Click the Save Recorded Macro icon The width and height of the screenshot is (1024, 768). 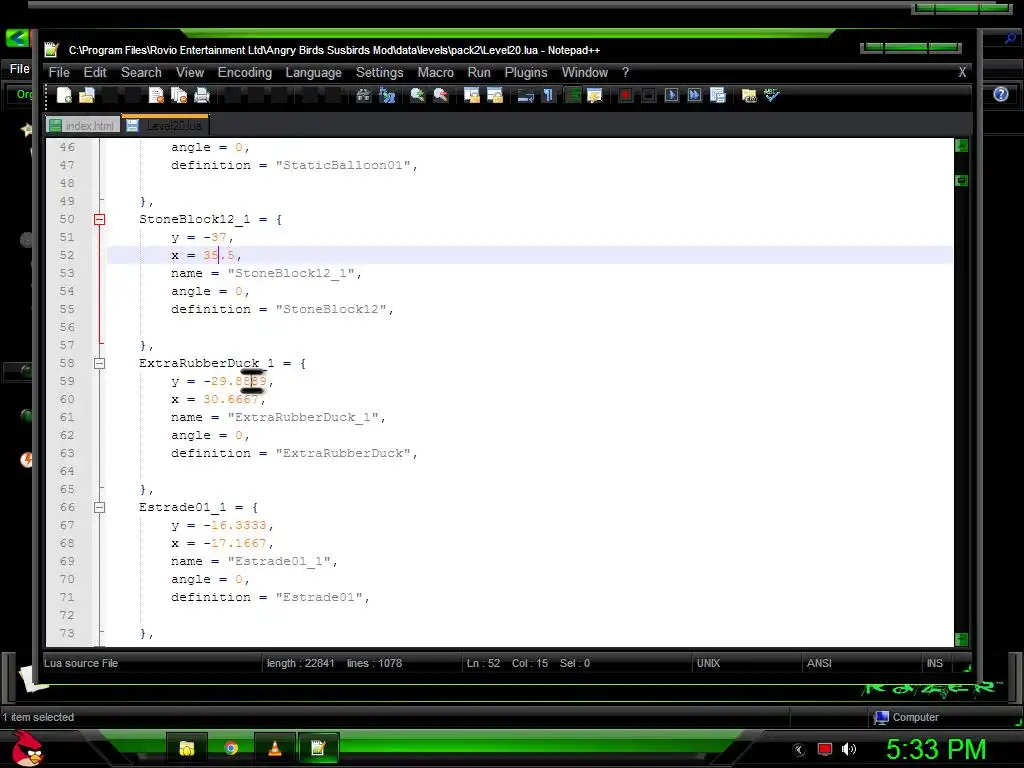click(x=718, y=95)
